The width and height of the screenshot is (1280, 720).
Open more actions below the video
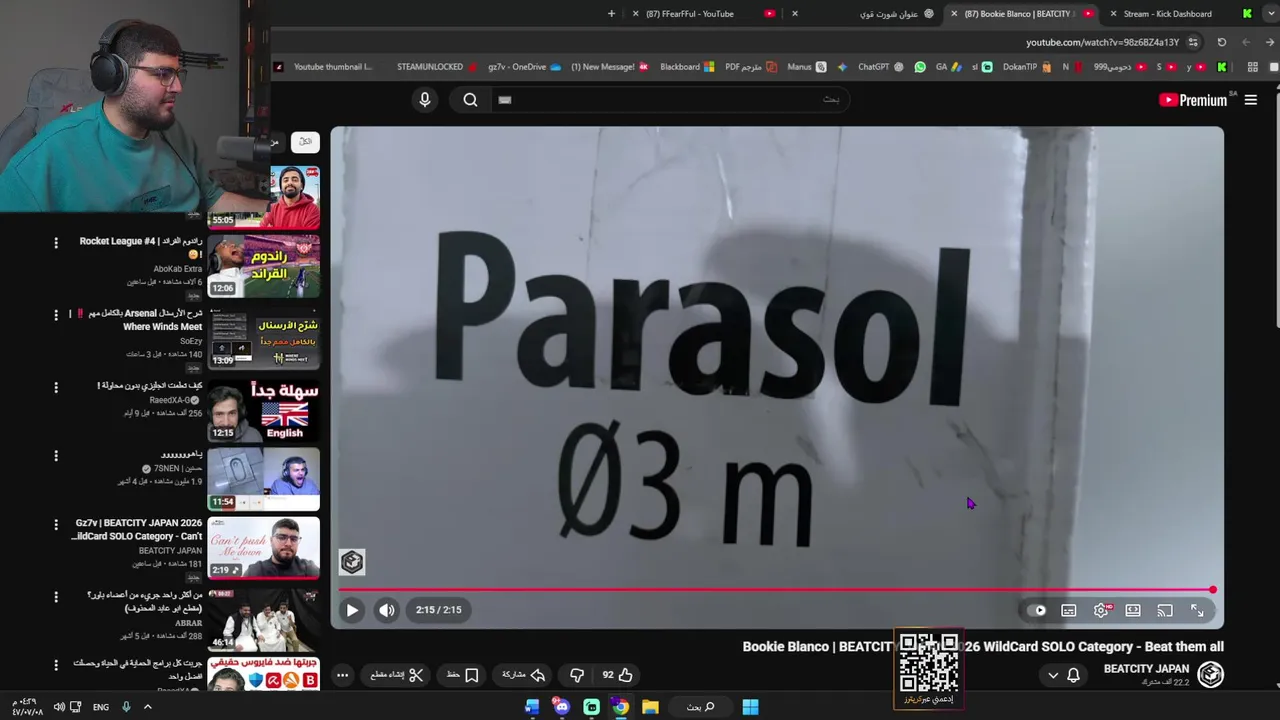point(342,675)
